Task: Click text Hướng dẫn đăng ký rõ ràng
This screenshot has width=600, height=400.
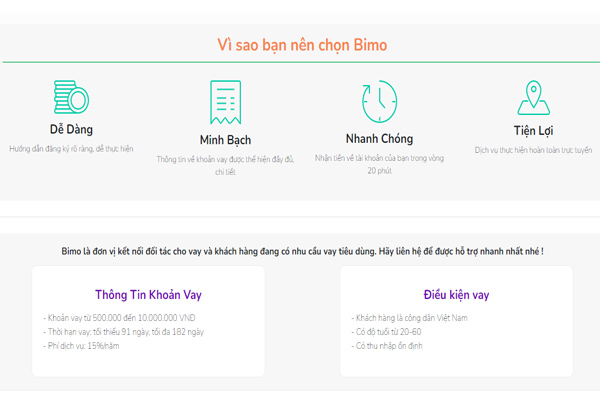Action: click(71, 149)
